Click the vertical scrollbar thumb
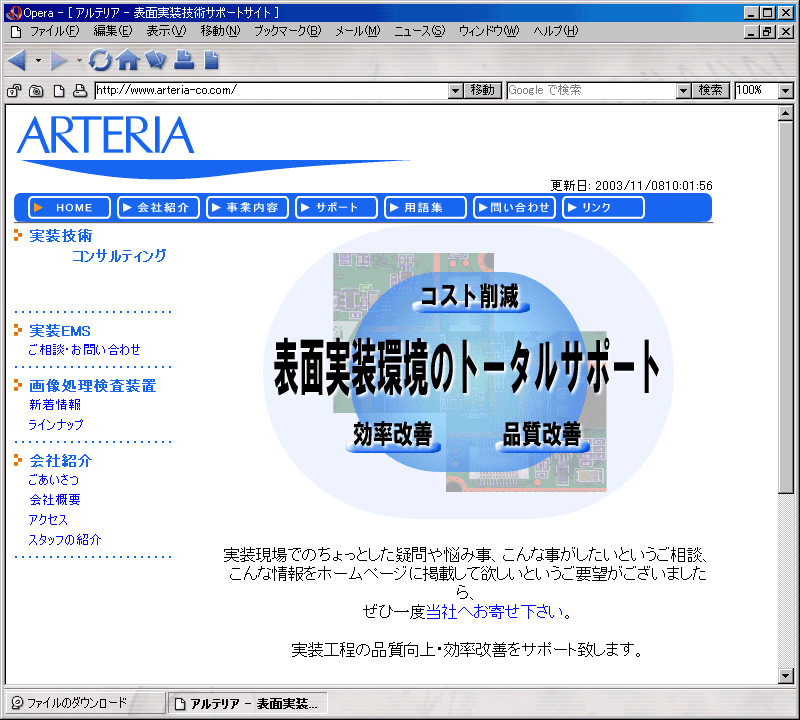 [x=786, y=307]
